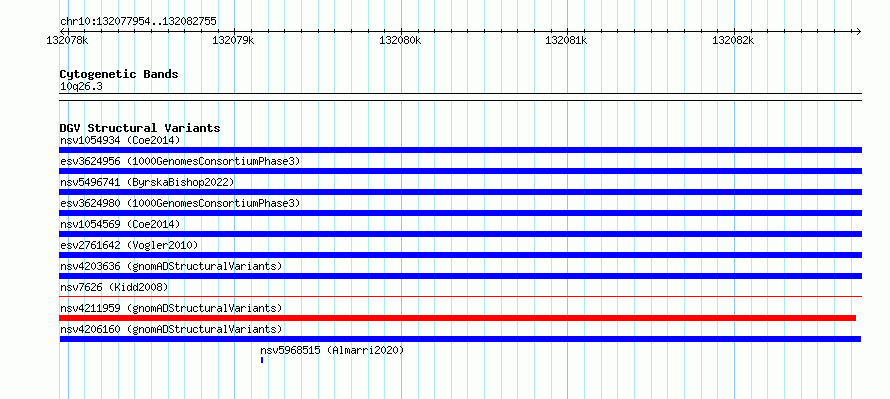Select the blue bar under nsv4206160
The width and height of the screenshot is (890, 399).
coord(460,339)
